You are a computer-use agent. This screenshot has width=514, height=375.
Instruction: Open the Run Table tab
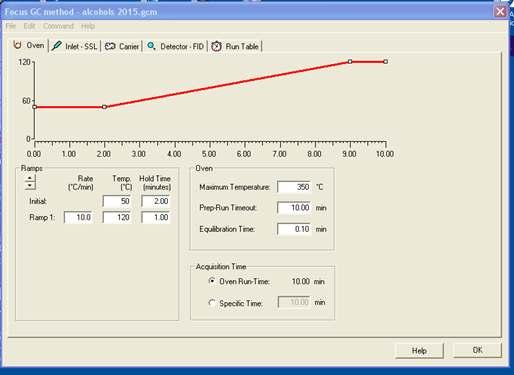point(235,46)
